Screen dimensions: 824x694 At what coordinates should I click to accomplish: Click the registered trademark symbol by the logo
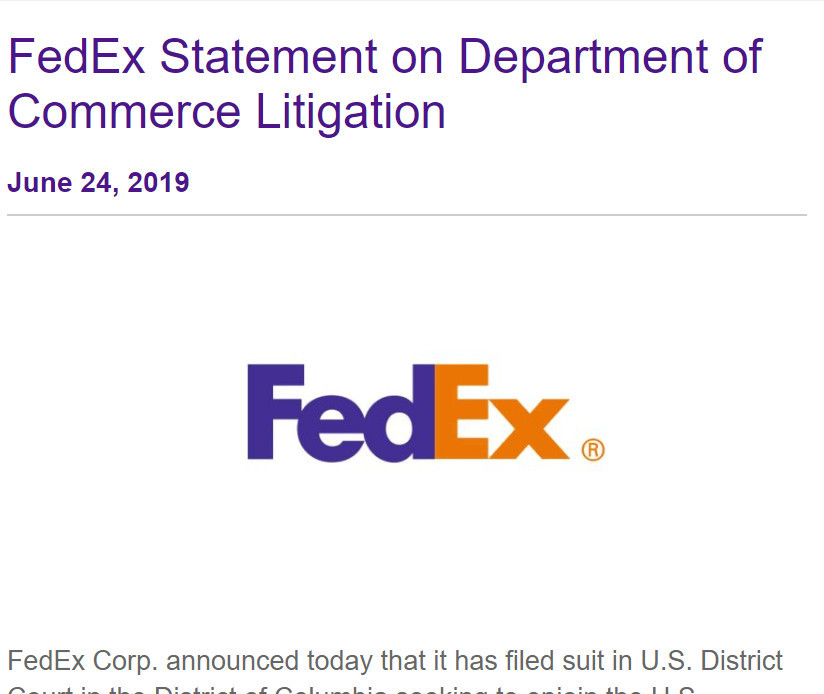coord(593,450)
